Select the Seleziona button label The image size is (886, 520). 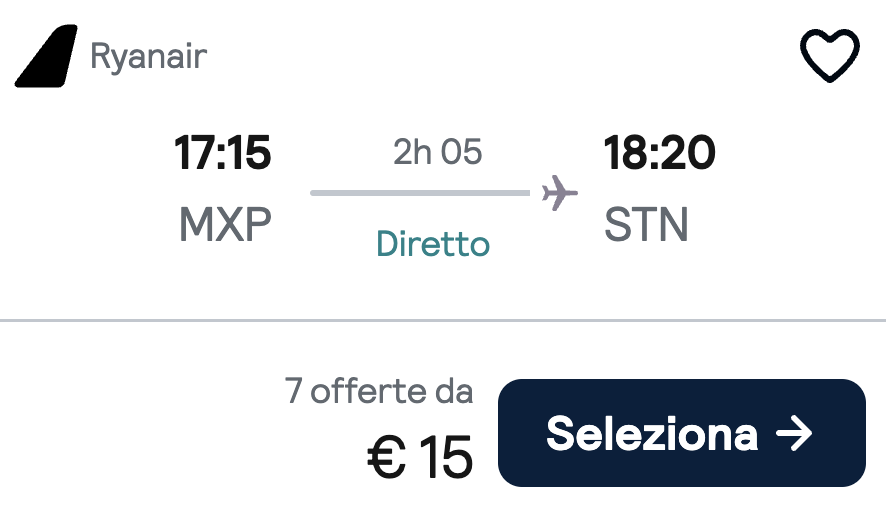coord(652,434)
